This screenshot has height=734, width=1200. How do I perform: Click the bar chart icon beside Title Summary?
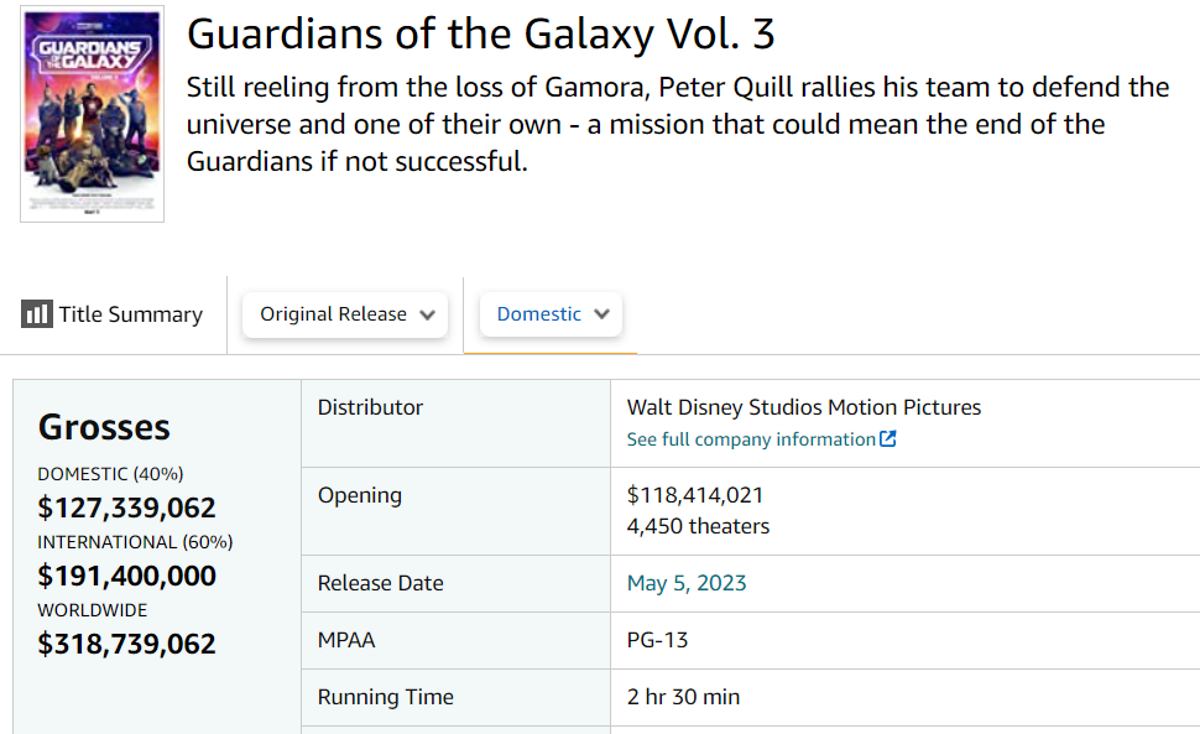[x=36, y=314]
